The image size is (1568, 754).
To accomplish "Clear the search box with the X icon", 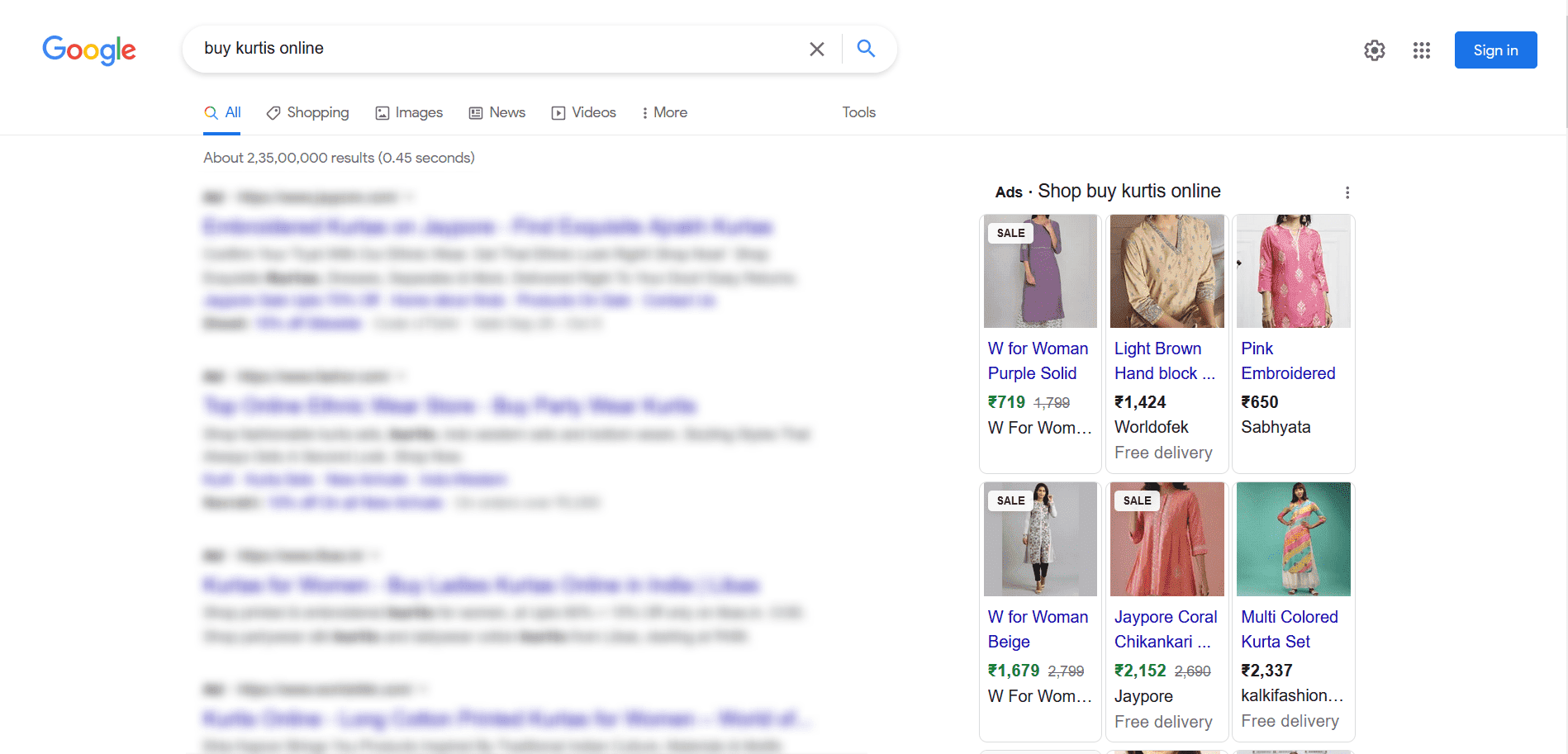I will pyautogui.click(x=817, y=49).
